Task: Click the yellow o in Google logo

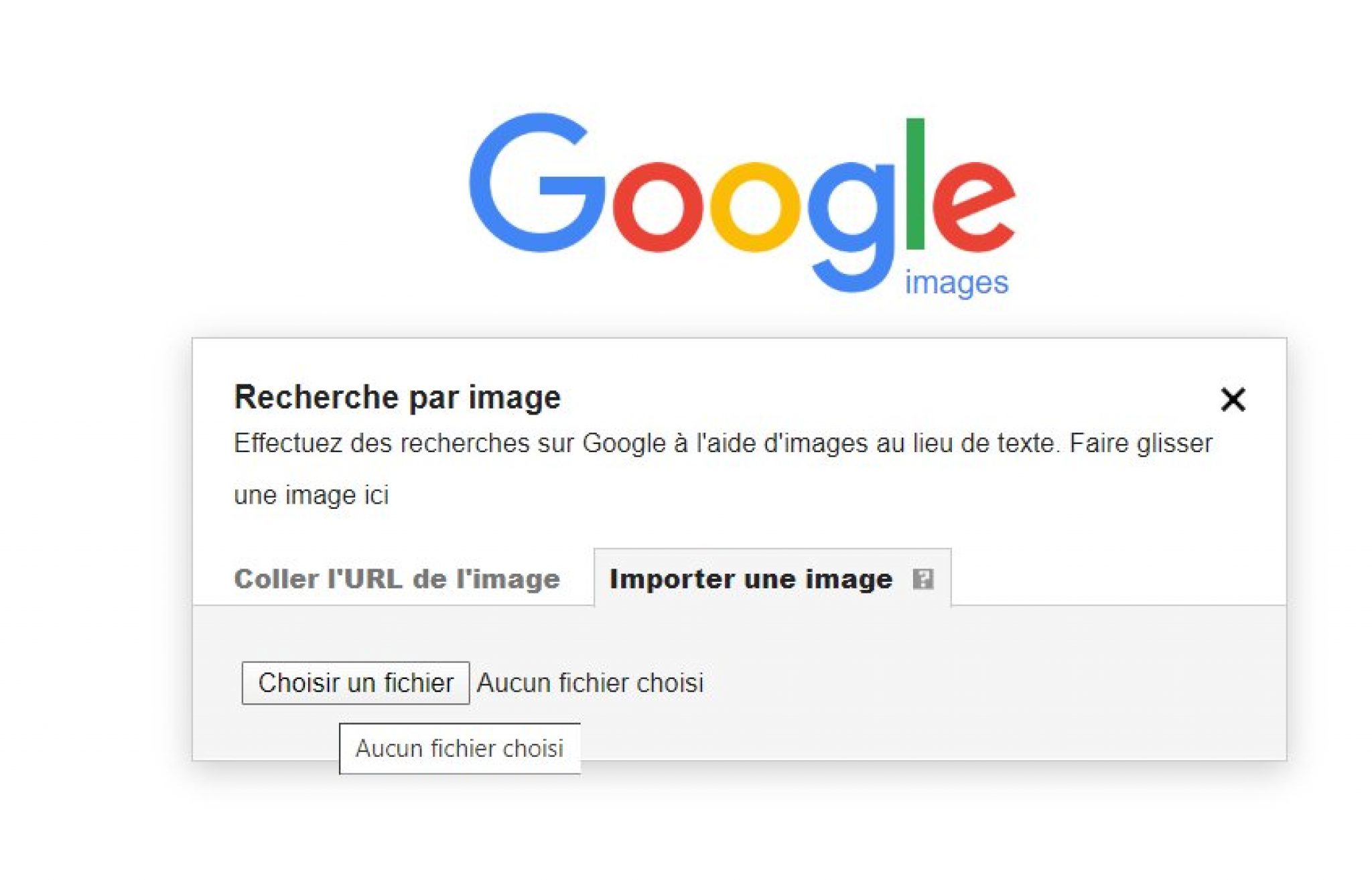Action: pos(755,207)
